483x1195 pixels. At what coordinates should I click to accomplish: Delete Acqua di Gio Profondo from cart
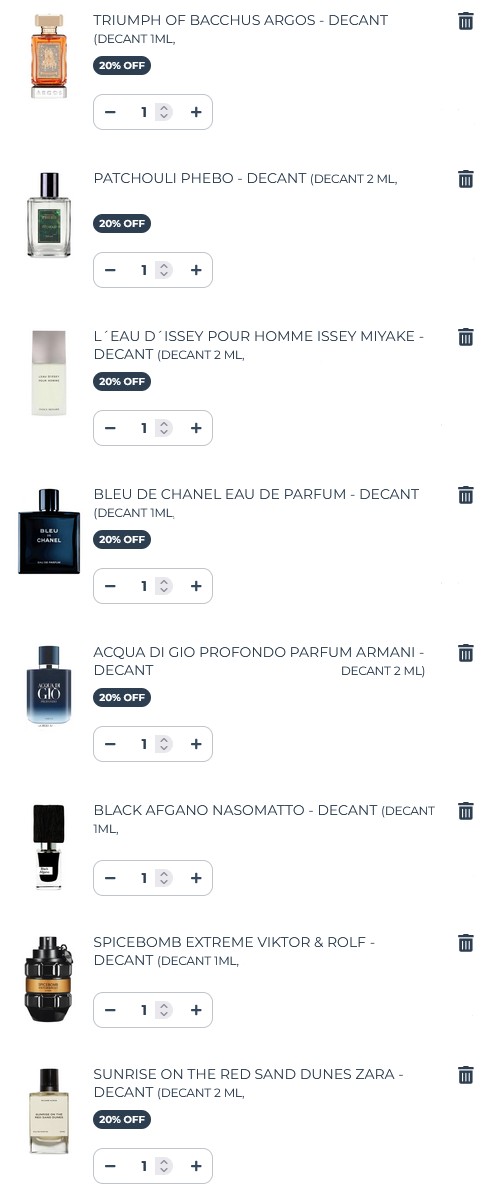[465, 653]
